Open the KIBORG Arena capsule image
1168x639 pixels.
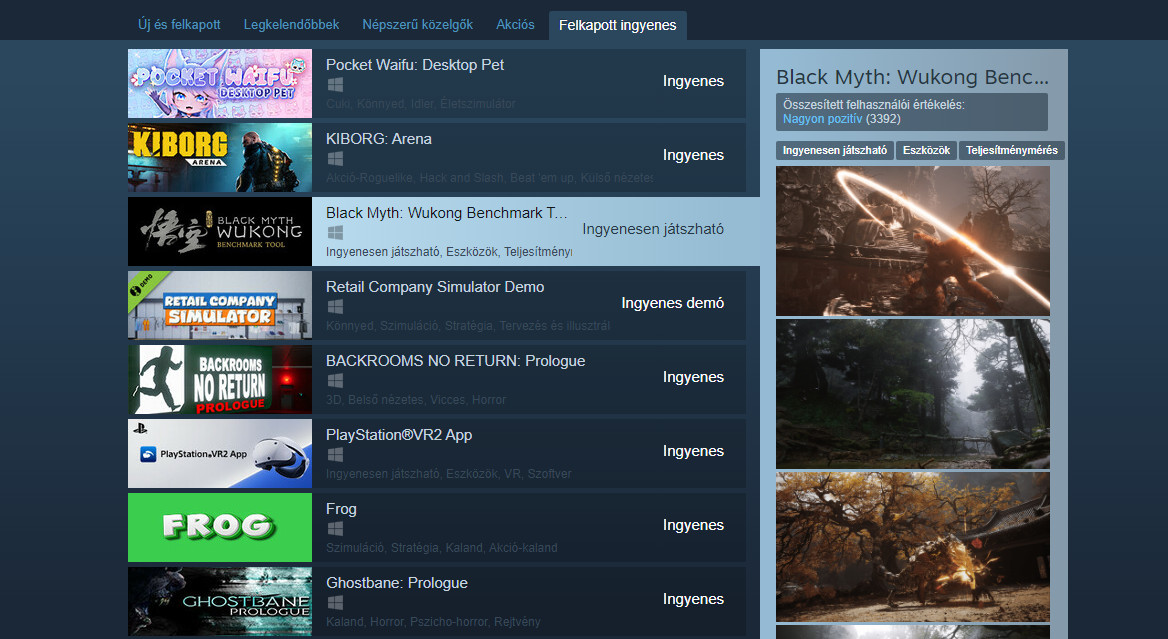click(220, 157)
